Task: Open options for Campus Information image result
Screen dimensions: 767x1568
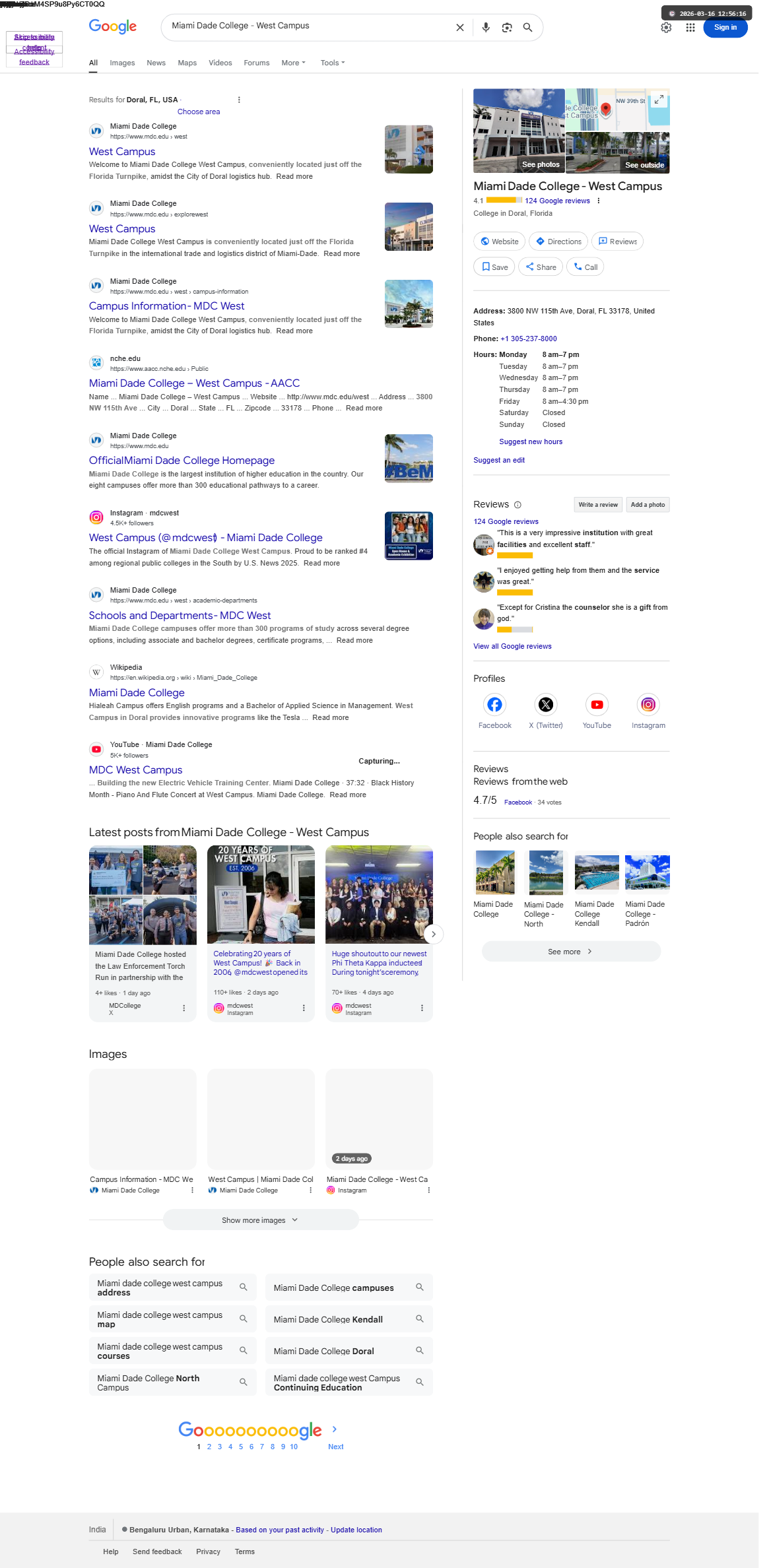Action: point(192,1191)
